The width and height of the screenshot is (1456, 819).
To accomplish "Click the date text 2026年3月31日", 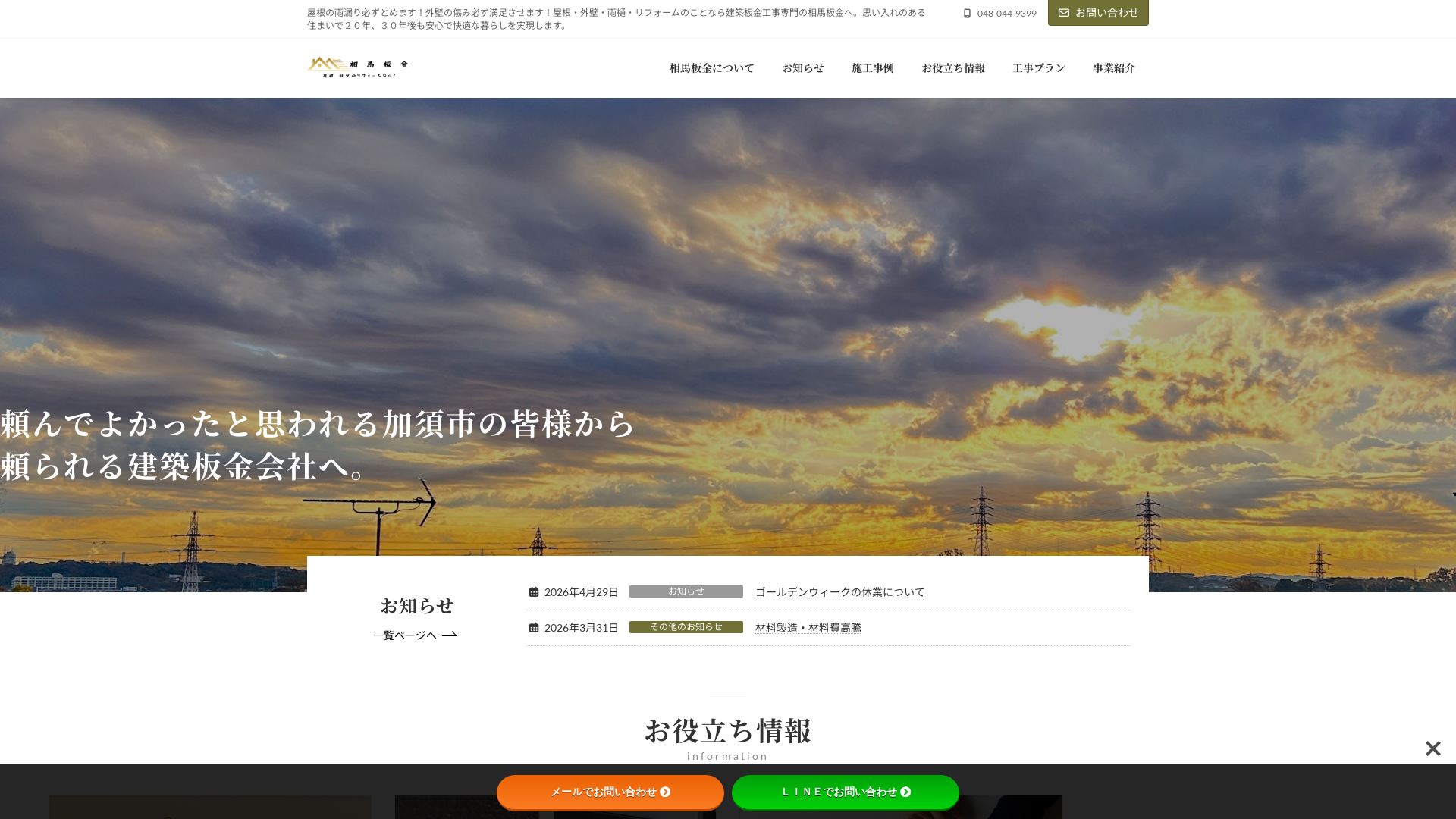I will (x=581, y=628).
